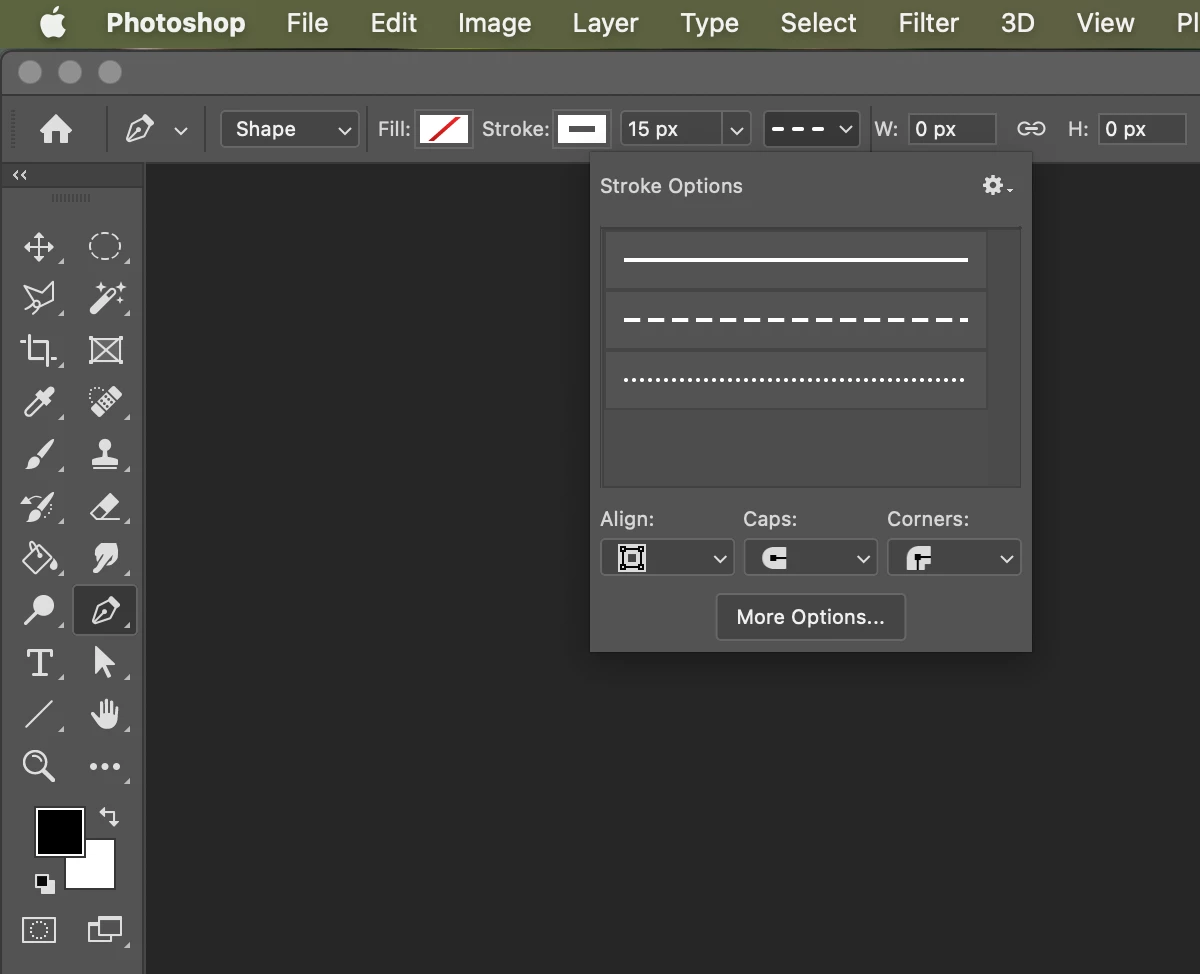Open the Stroke Options gear menu
The height and width of the screenshot is (974, 1200).
coord(996,185)
